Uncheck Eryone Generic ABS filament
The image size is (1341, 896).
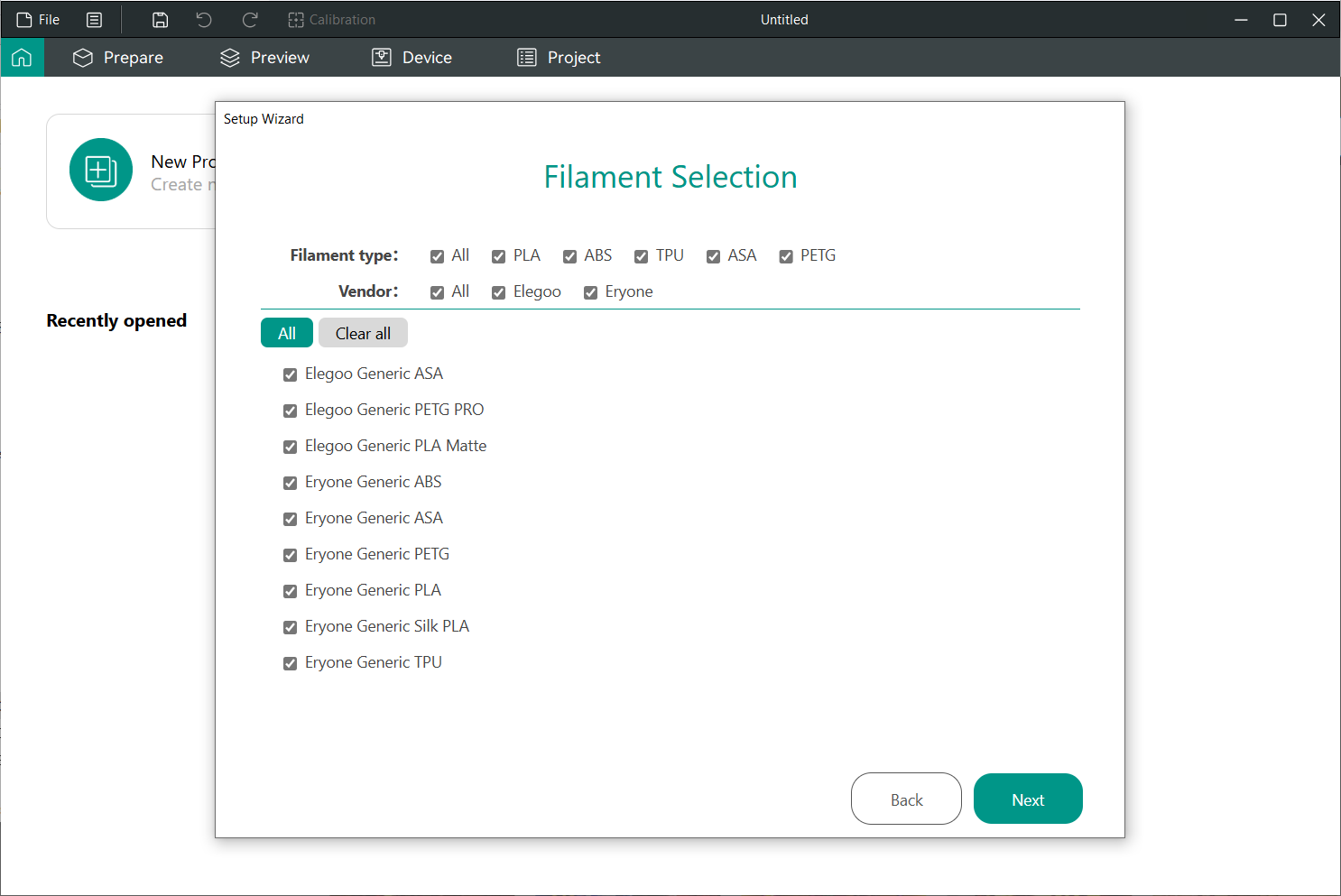(290, 483)
